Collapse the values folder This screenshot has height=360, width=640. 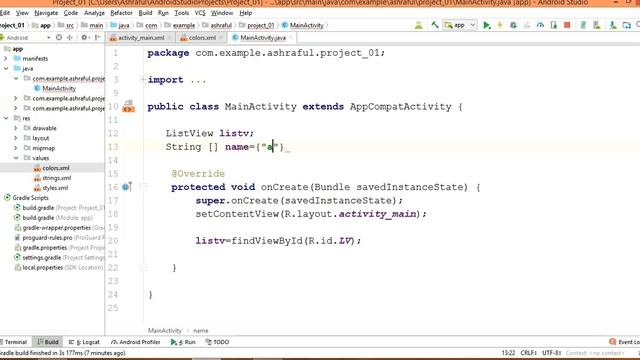tap(16, 158)
